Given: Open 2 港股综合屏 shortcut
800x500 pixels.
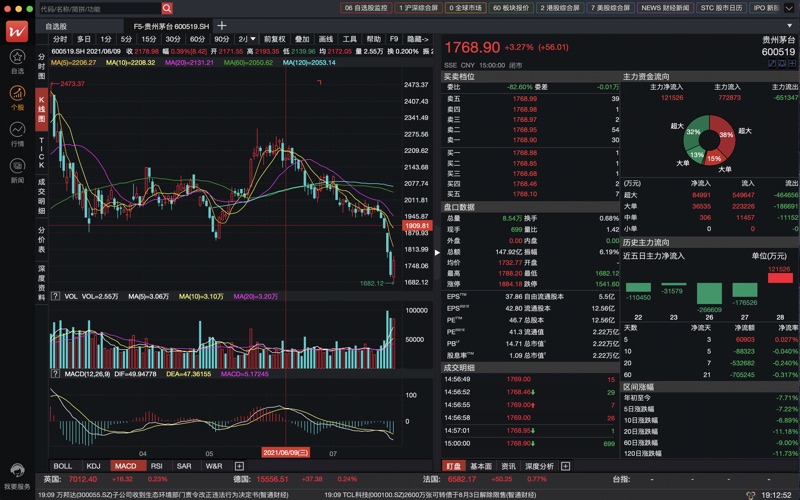Looking at the screenshot, I should tap(560, 8).
